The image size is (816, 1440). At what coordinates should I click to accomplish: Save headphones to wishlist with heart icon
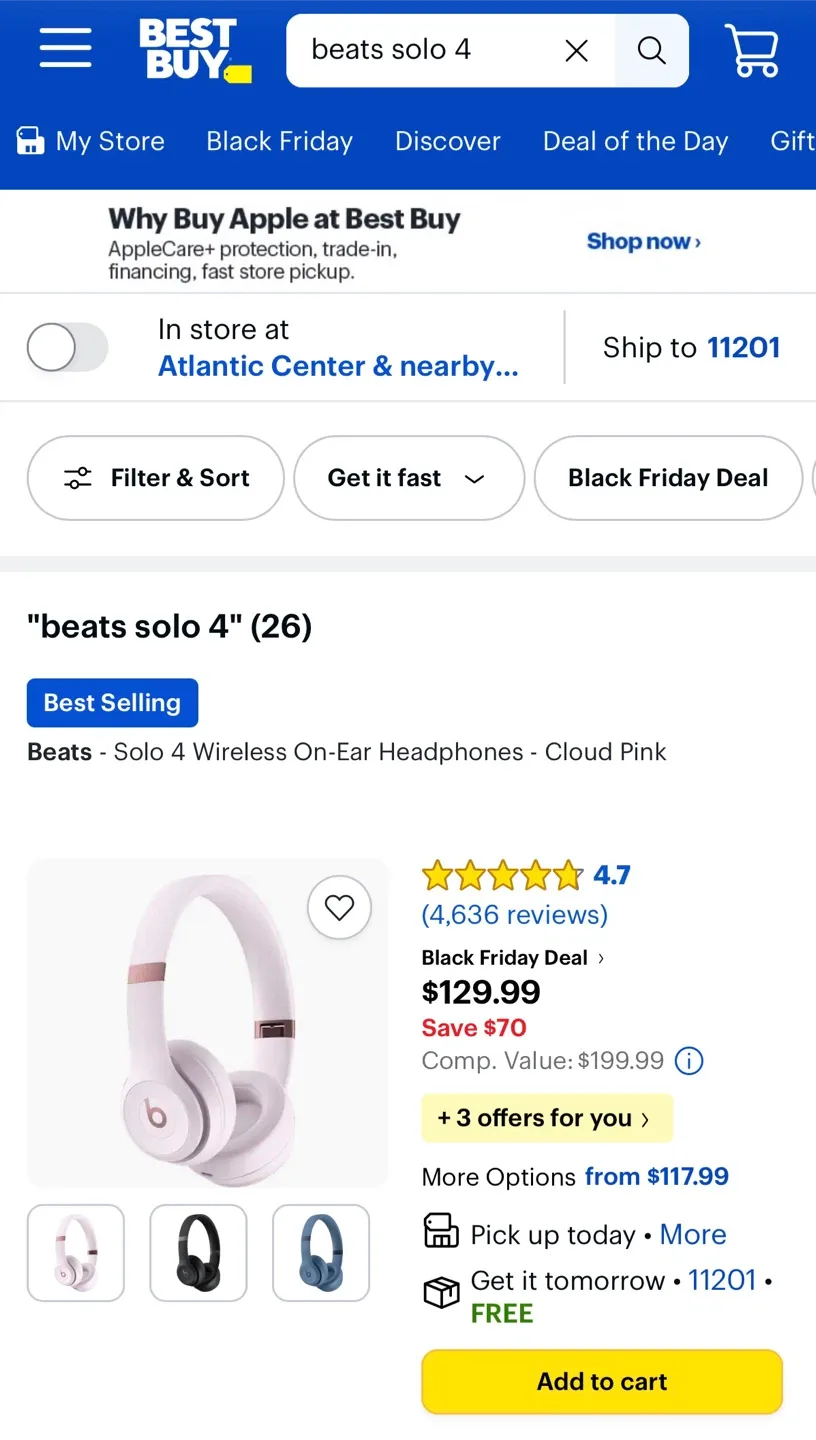tap(339, 907)
